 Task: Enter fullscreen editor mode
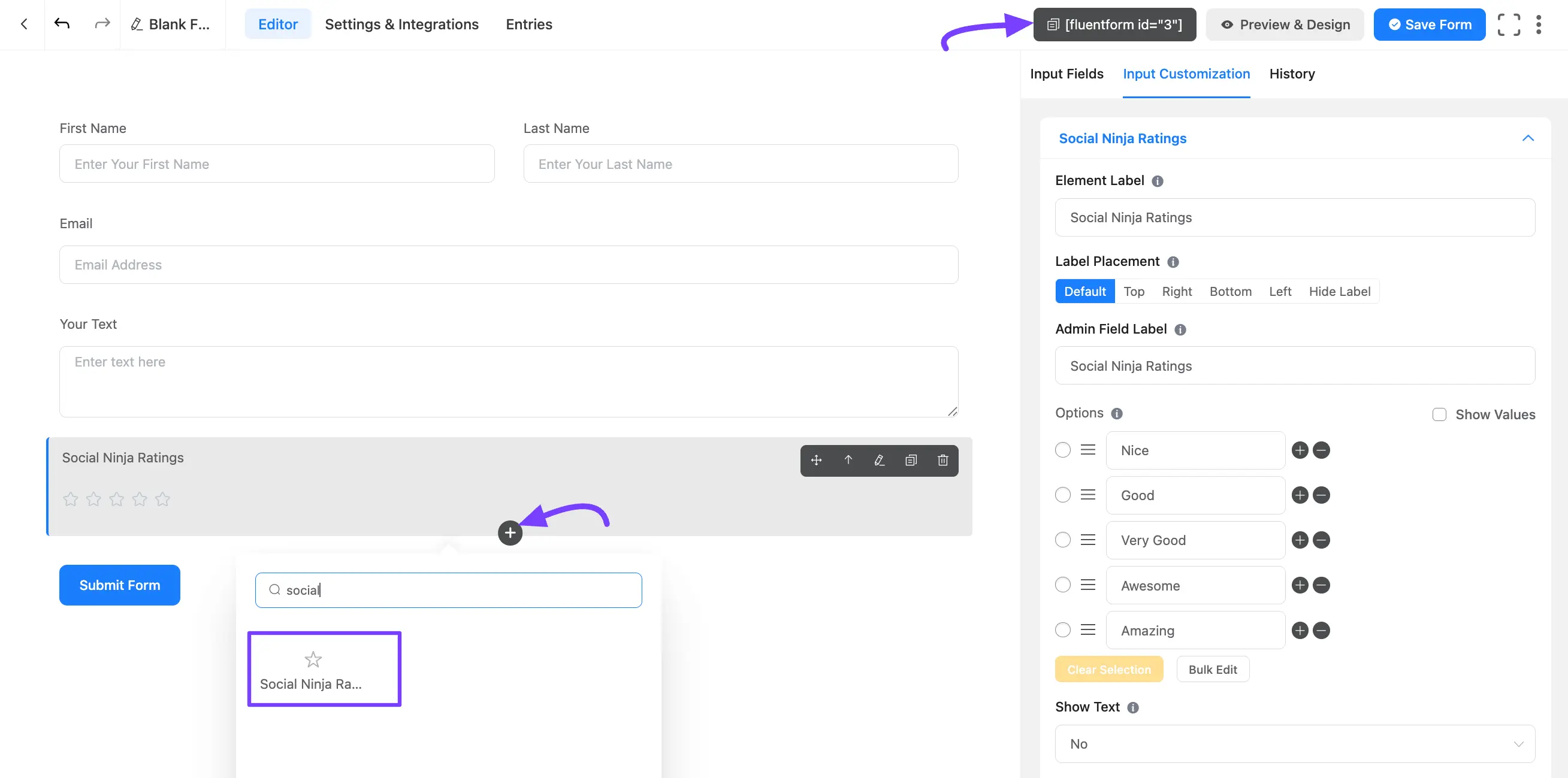(x=1509, y=25)
